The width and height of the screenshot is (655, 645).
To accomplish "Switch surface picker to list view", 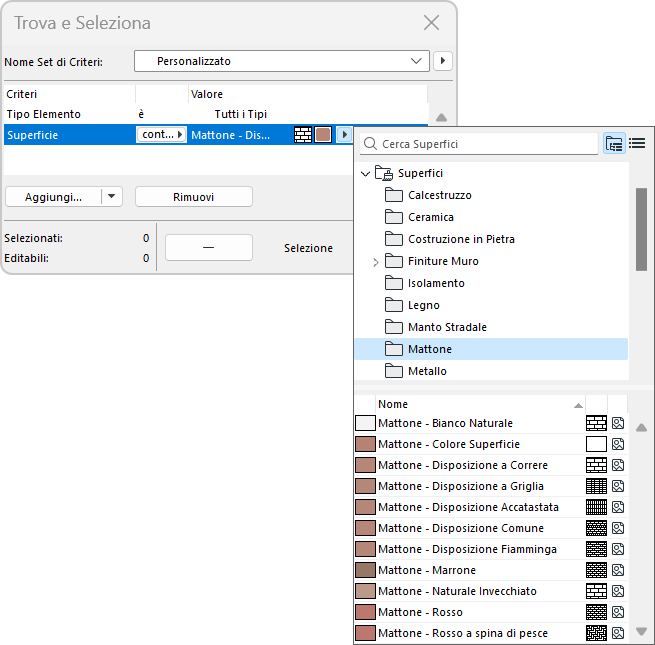I will (637, 144).
